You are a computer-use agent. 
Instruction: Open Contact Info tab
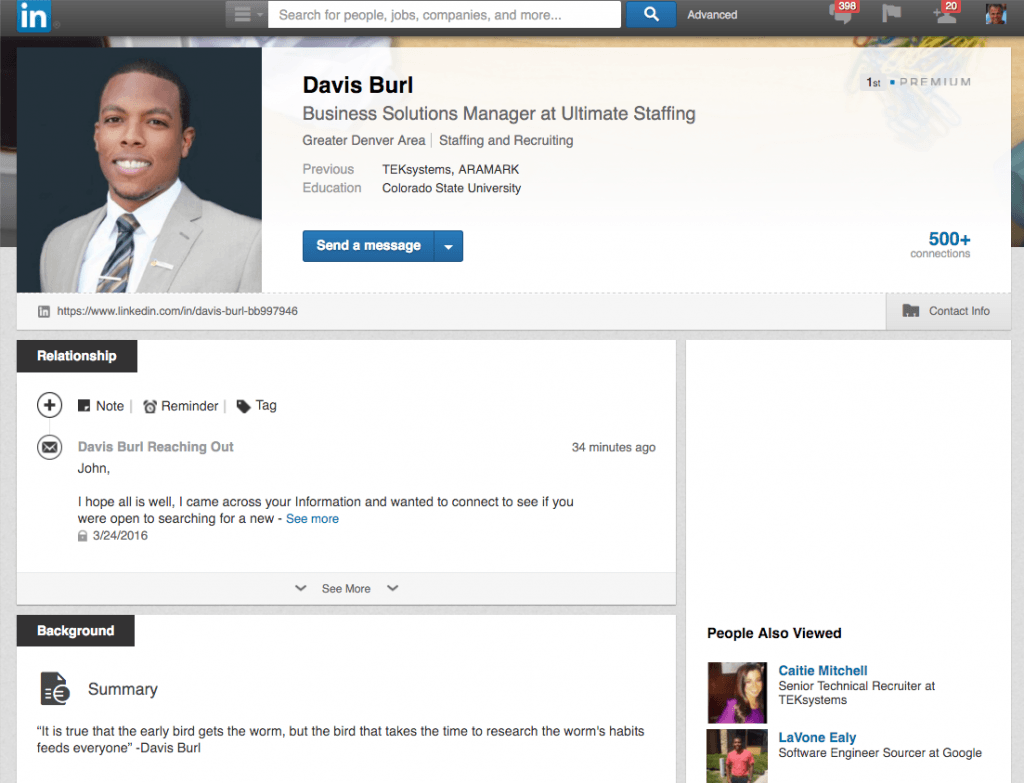click(x=948, y=312)
